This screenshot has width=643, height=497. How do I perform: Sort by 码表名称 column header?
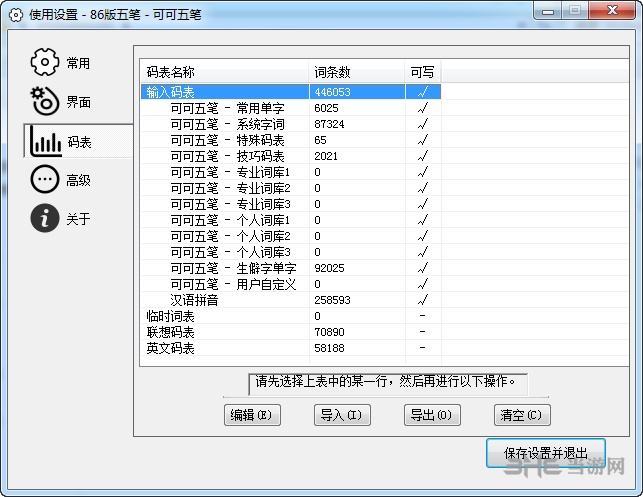225,72
